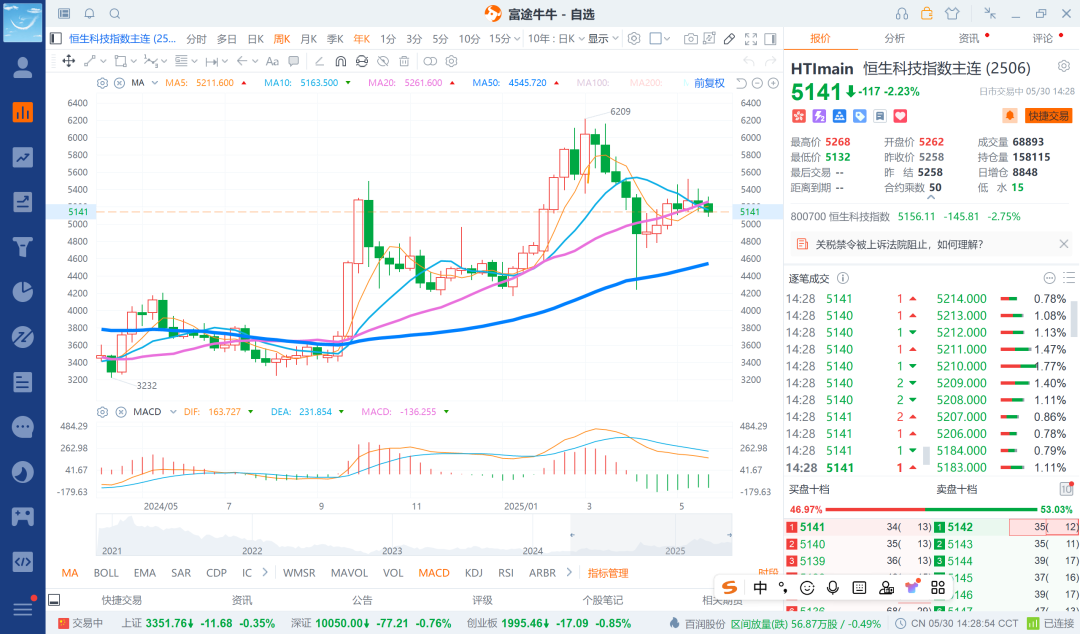Viewport: 1080px width, 634px height.
Task: Toggle right sidebar panel icon
Action: (x=771, y=39)
